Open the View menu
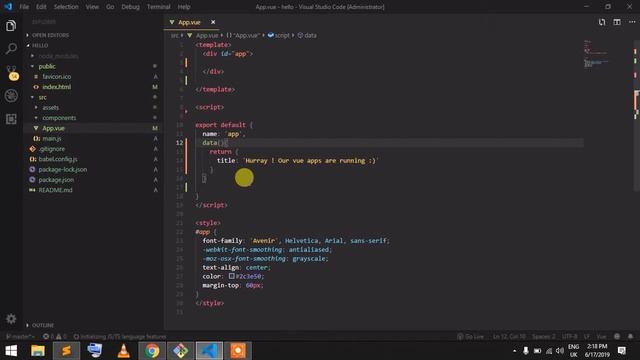Screen dimensions: 640x360 [92, 7]
